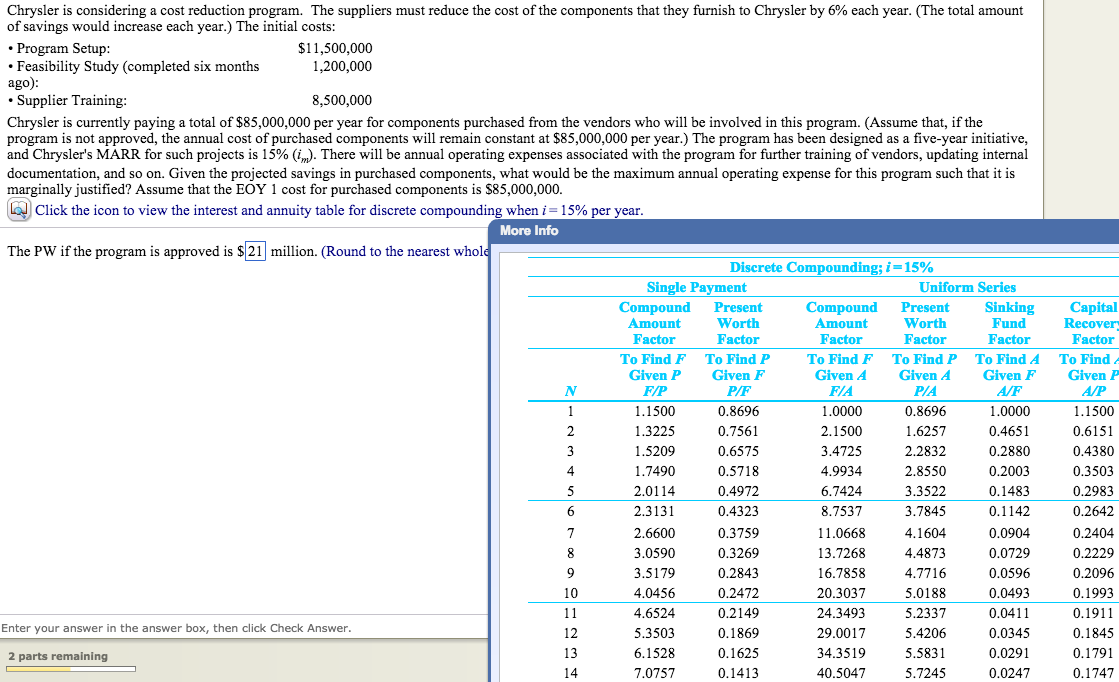Select the A/P value 0.1791 in row 13
The image size is (1119, 682).
(x=1093, y=653)
